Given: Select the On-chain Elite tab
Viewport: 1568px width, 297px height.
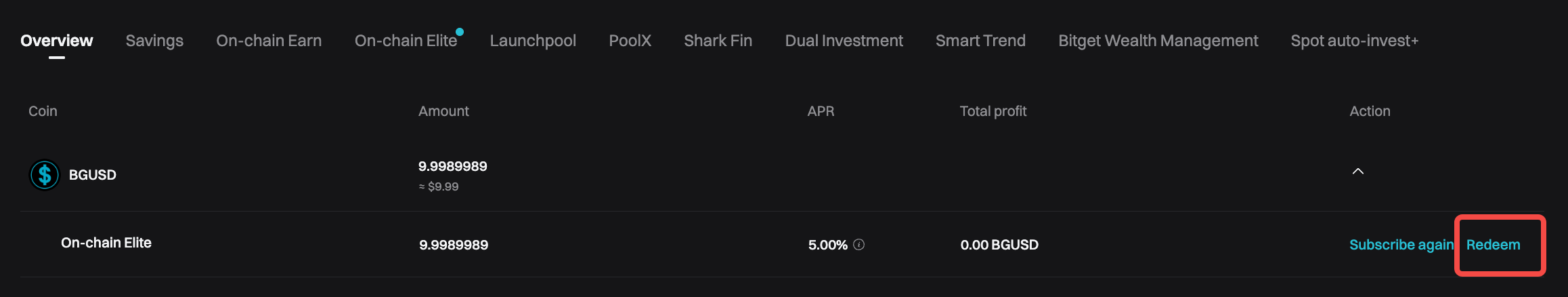Looking at the screenshot, I should [406, 41].
